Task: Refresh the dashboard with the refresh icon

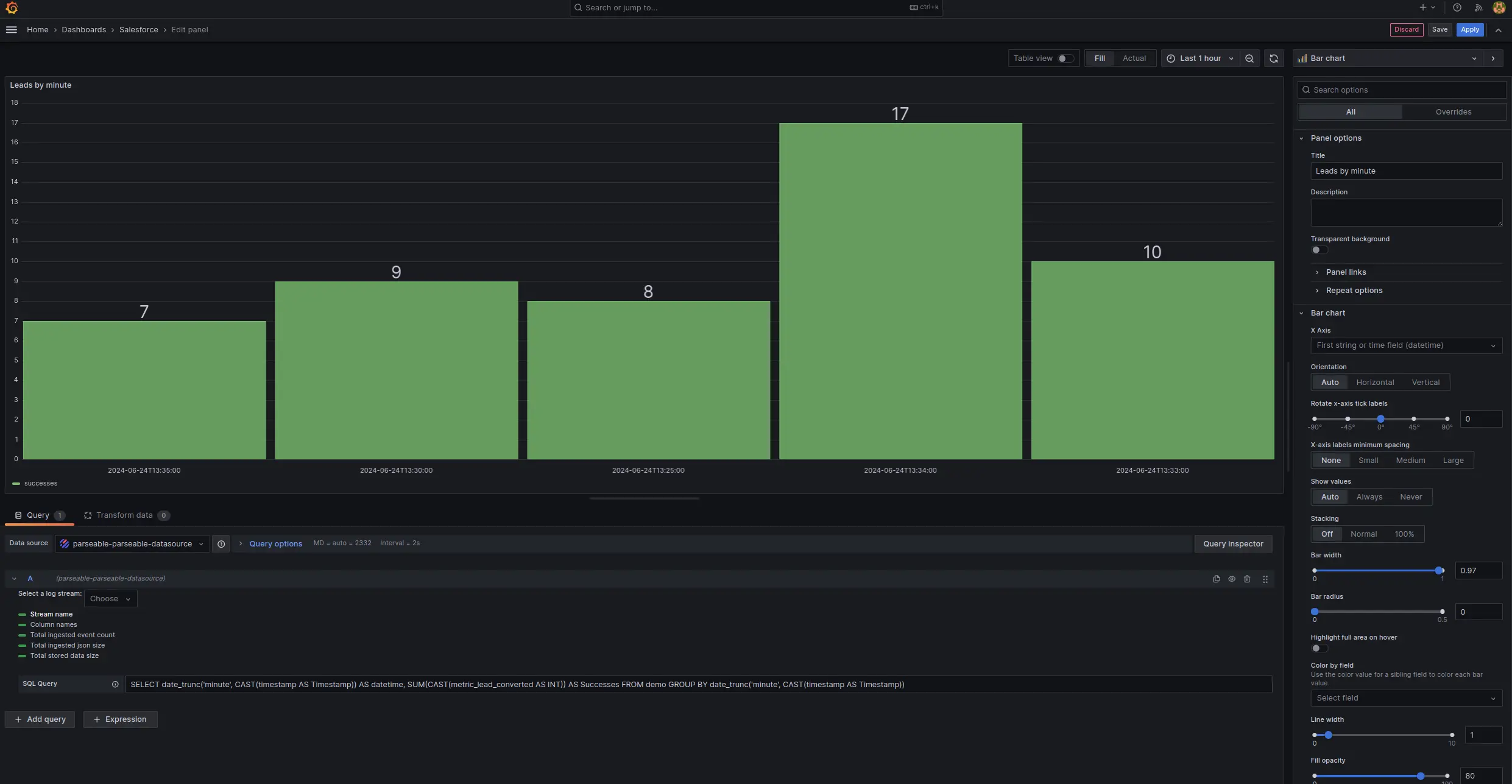Action: pyautogui.click(x=1273, y=58)
